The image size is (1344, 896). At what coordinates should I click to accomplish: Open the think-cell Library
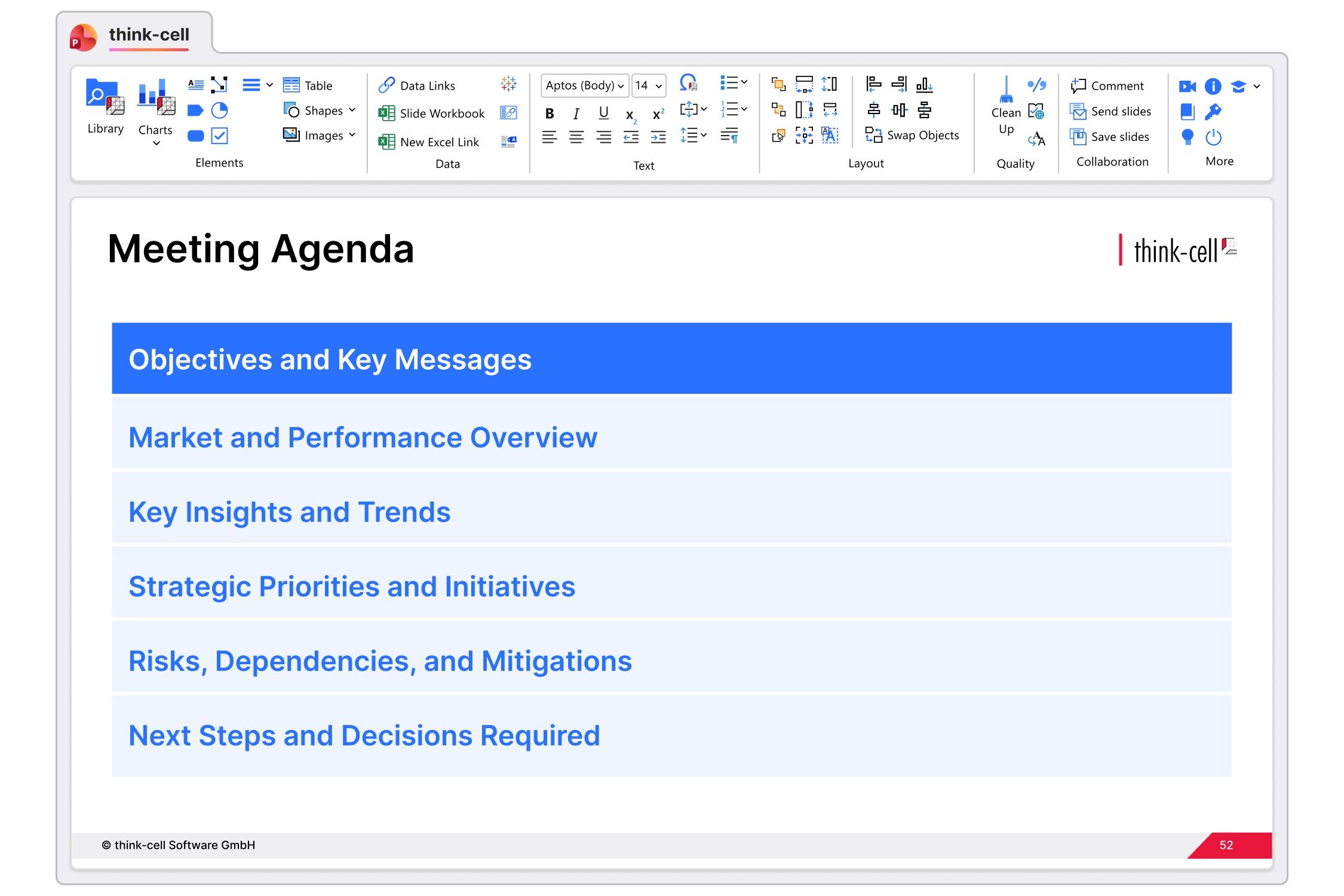click(x=105, y=105)
